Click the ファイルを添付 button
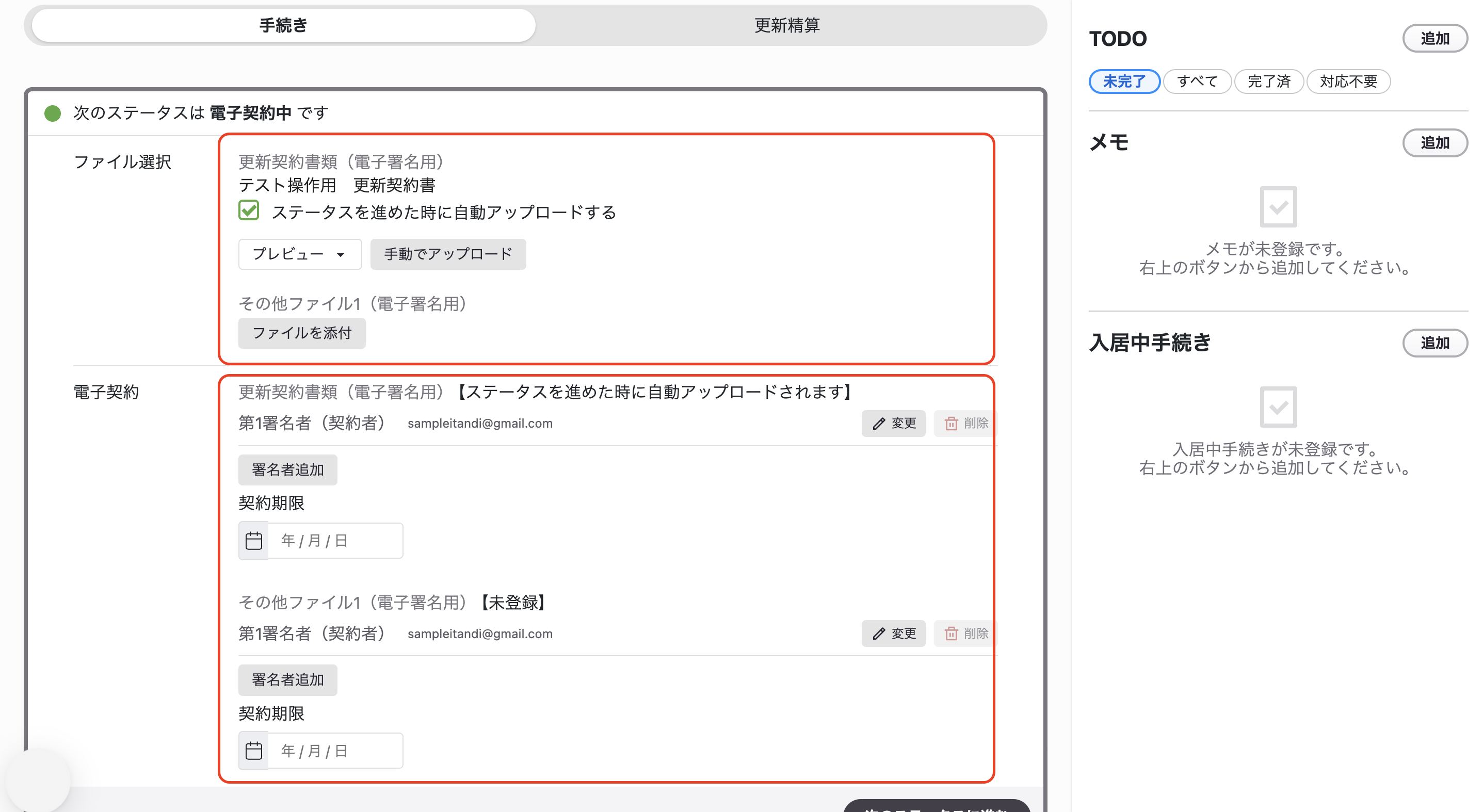The width and height of the screenshot is (1483, 812). pyautogui.click(x=302, y=333)
